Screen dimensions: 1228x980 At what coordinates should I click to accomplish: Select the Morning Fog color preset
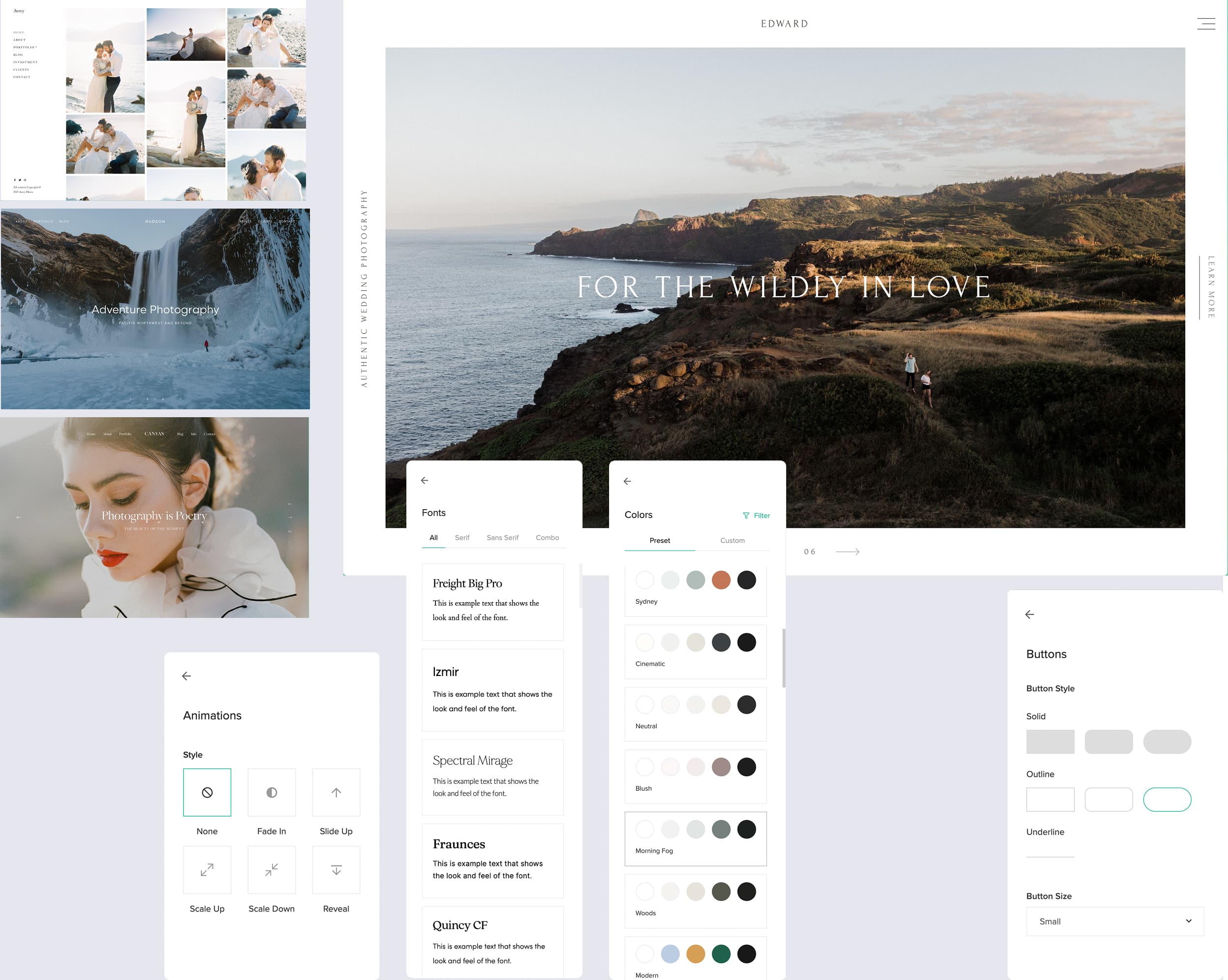point(696,838)
